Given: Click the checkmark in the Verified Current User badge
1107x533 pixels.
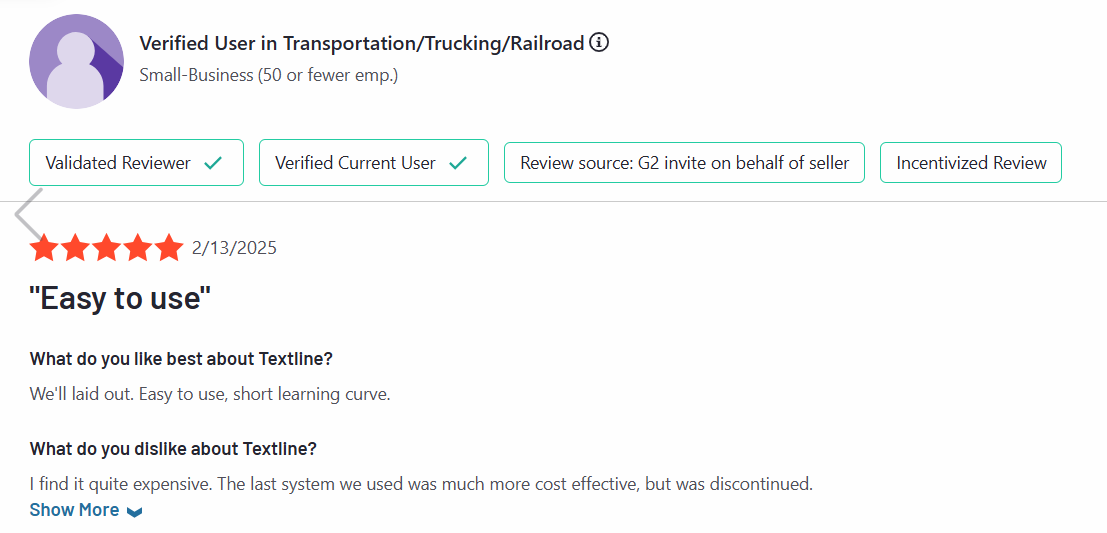Looking at the screenshot, I should 458,163.
